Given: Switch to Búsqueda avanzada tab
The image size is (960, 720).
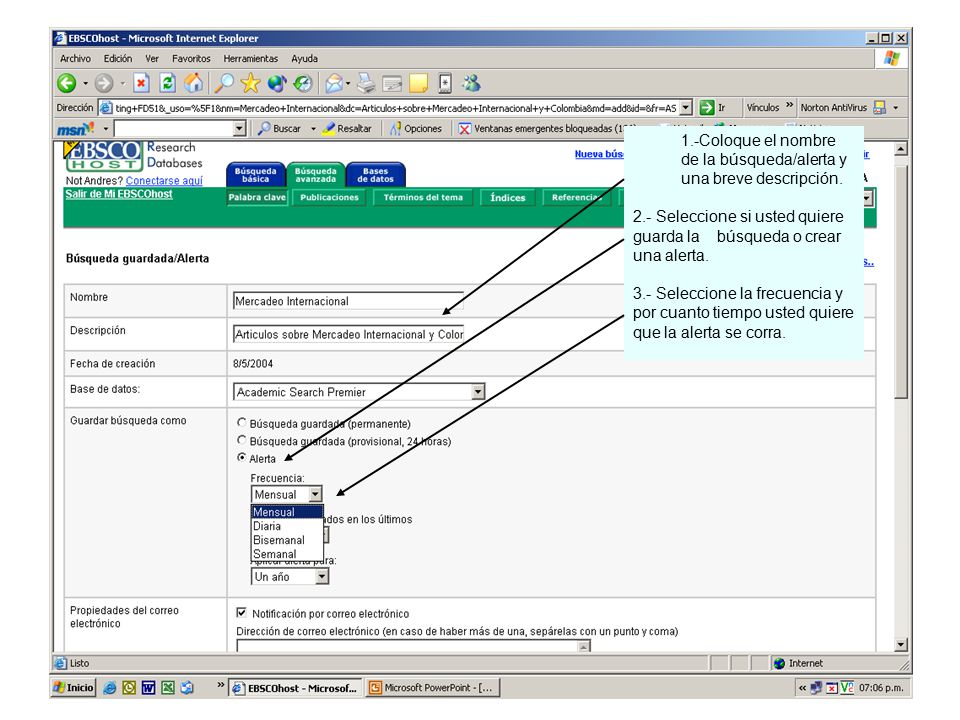Looking at the screenshot, I should click(315, 175).
